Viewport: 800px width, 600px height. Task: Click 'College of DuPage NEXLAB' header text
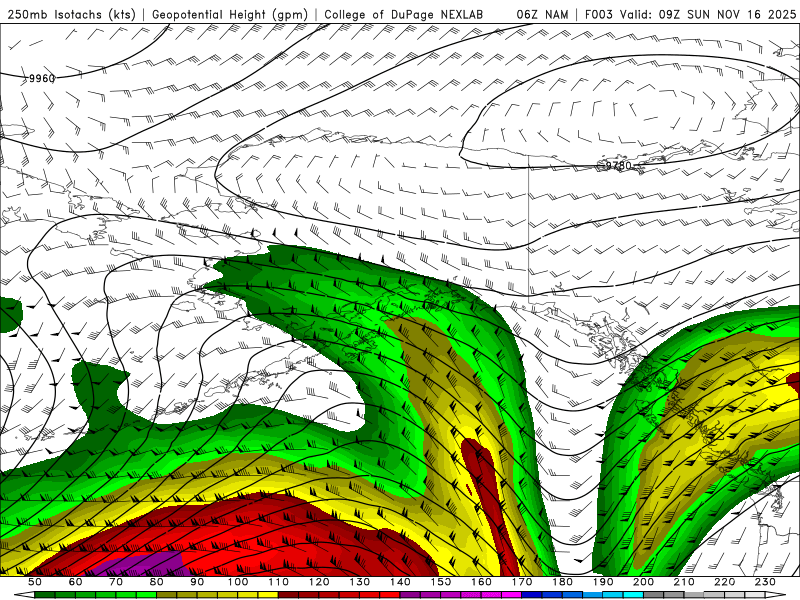tap(404, 15)
